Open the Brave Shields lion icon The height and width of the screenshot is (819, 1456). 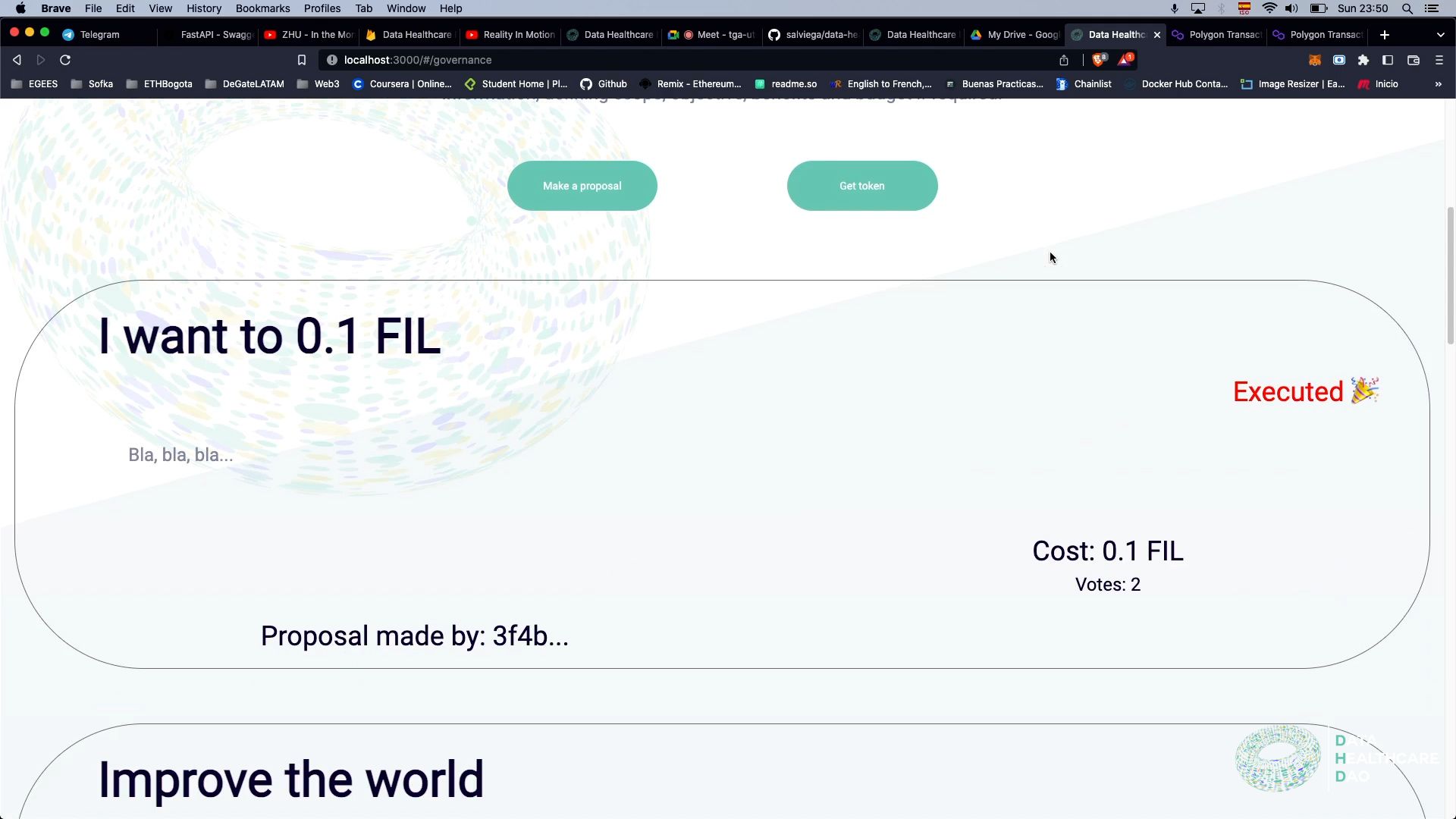point(1099,59)
